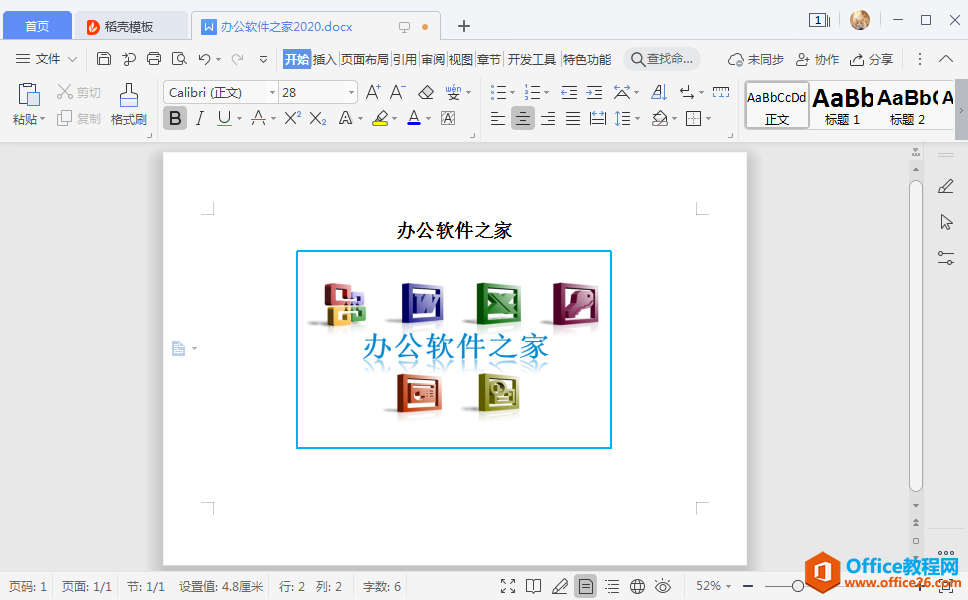Toggle bold formatting
The image size is (968, 600).
coord(175,119)
